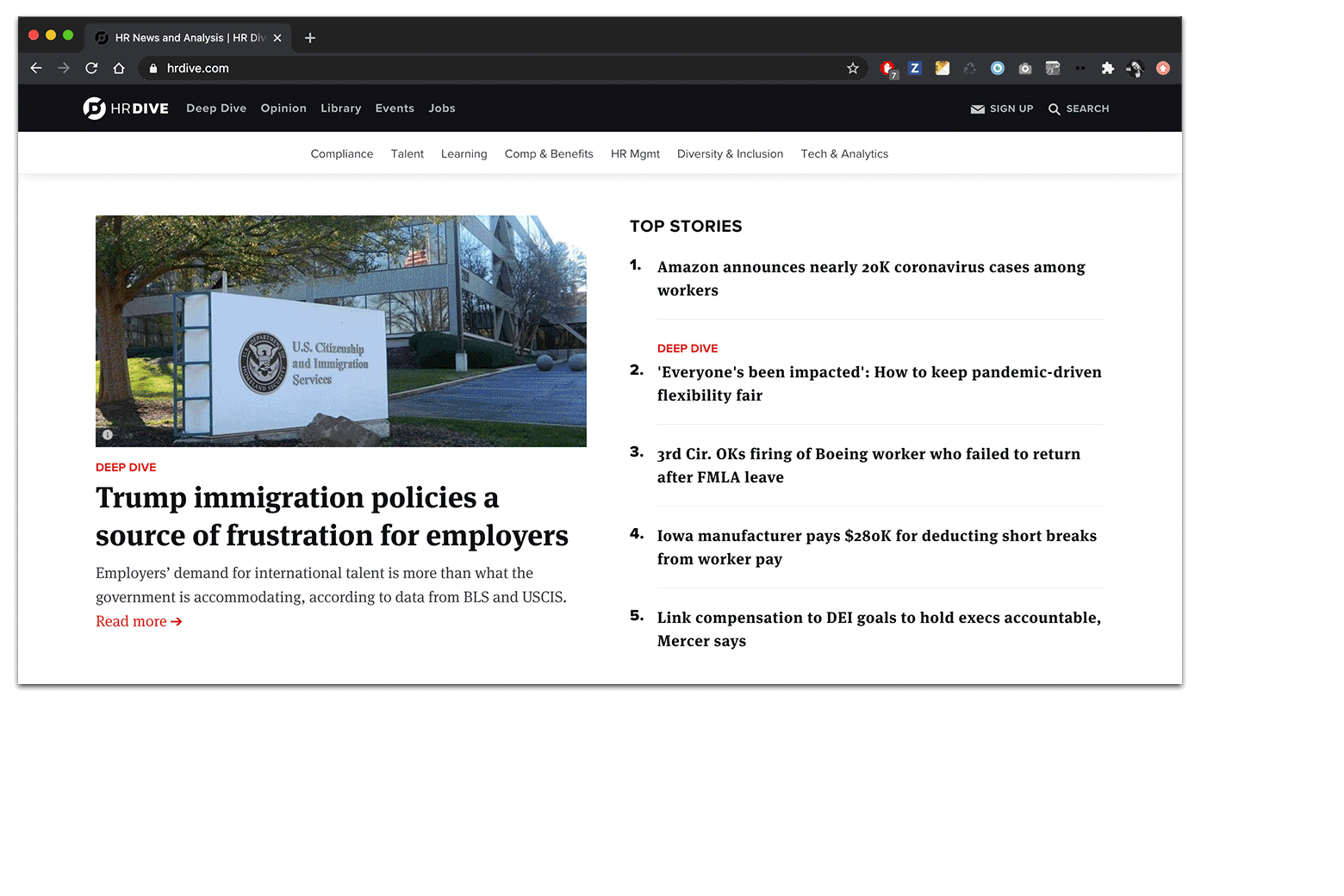Select the HR Mgmt topic

pos(635,154)
